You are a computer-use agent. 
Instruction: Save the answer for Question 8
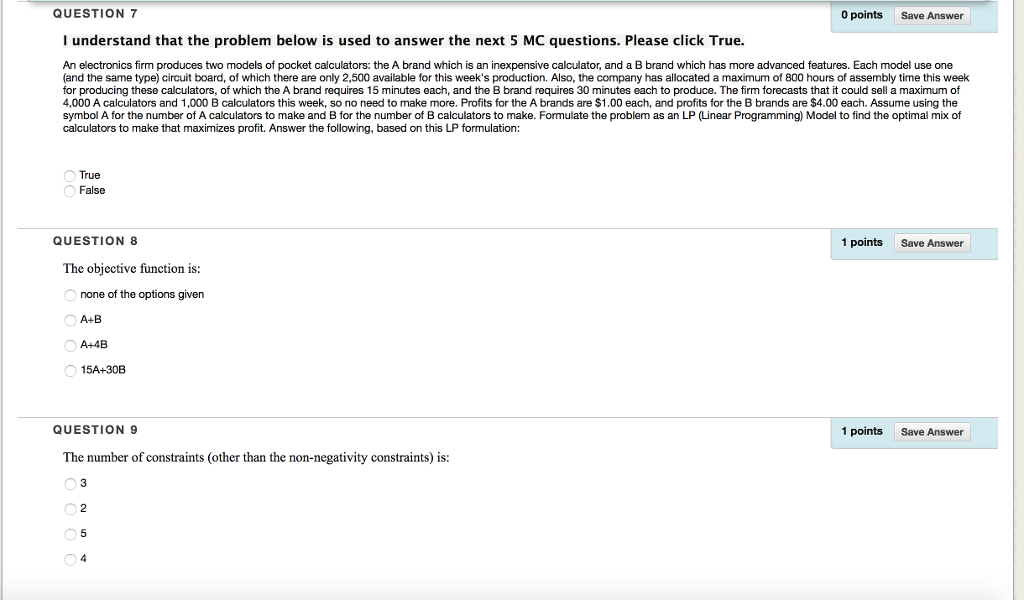[x=931, y=243]
